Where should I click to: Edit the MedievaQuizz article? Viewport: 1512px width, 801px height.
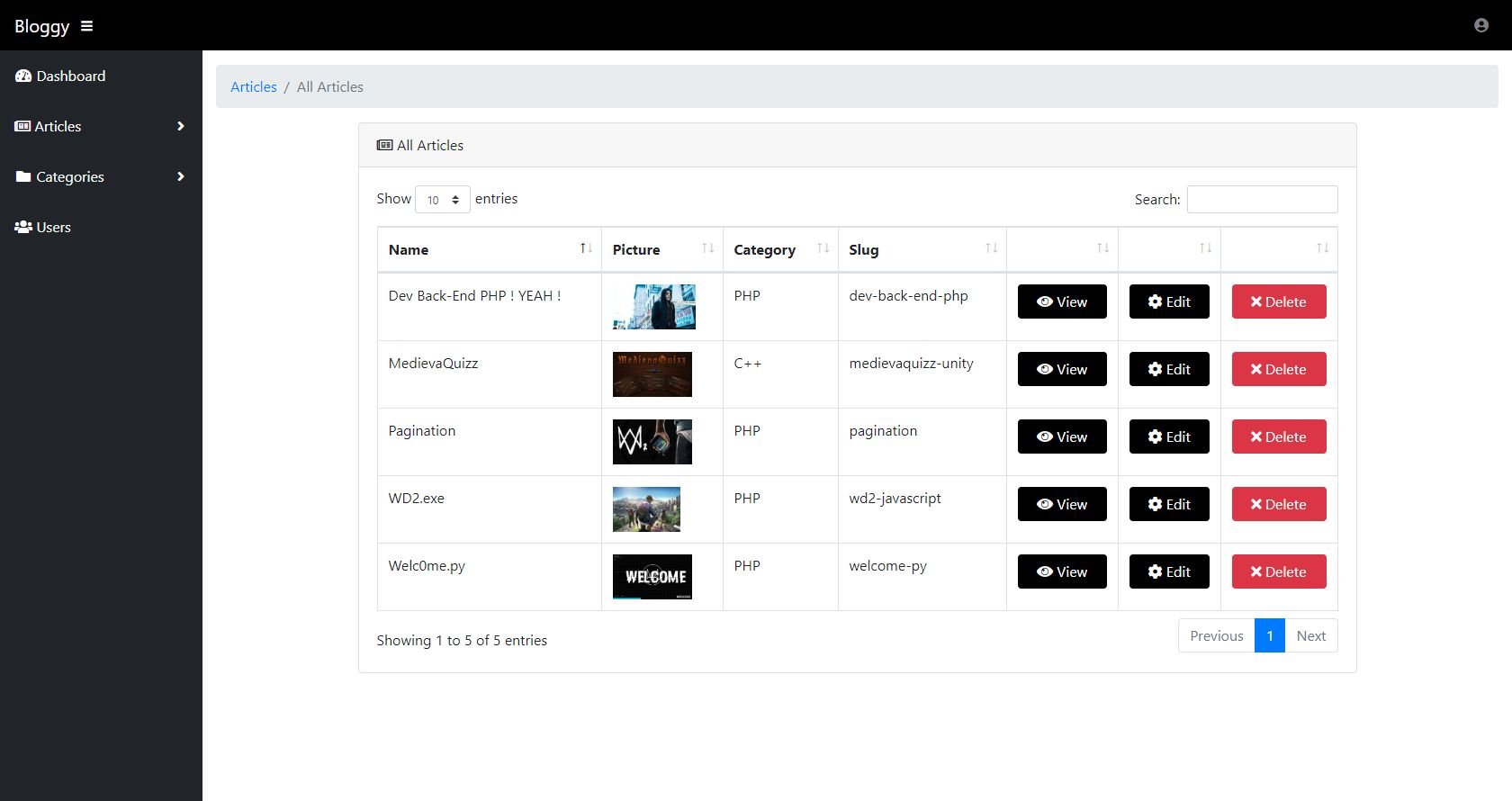pyautogui.click(x=1169, y=369)
